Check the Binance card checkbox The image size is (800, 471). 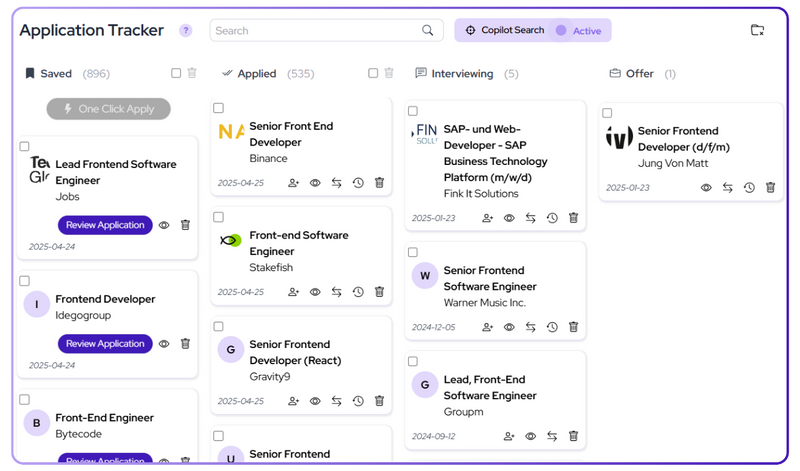click(x=218, y=108)
